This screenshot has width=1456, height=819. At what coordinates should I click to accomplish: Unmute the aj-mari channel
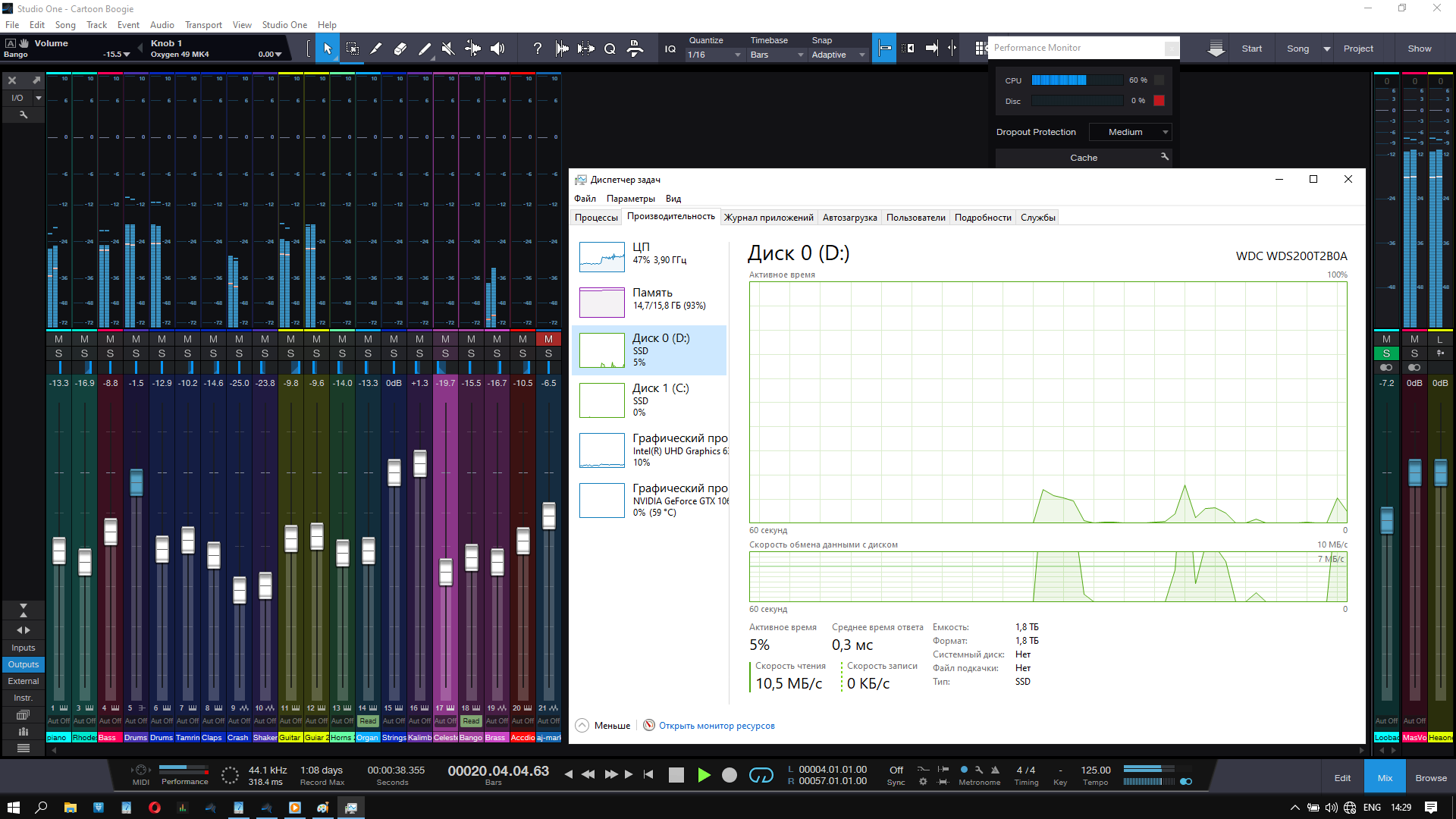coord(548,339)
